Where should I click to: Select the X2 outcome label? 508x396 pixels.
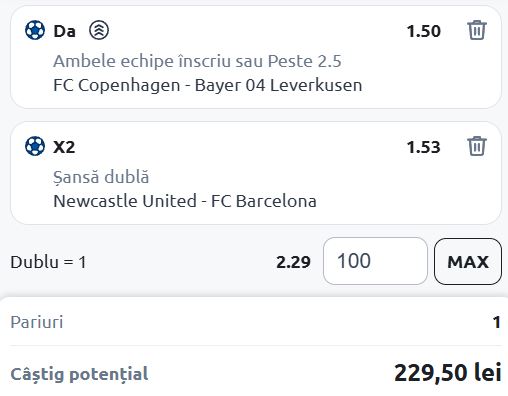(64, 147)
